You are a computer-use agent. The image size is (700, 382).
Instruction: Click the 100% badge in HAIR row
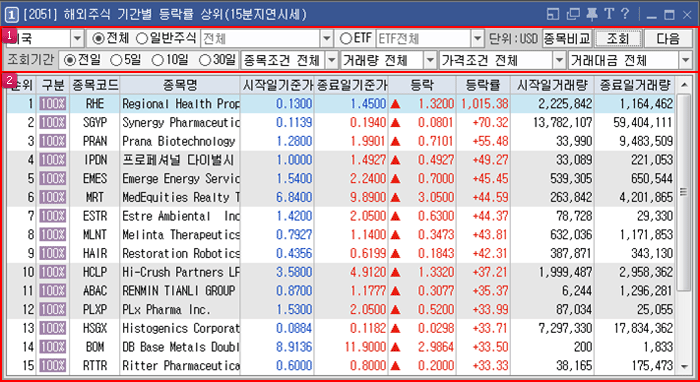52,253
